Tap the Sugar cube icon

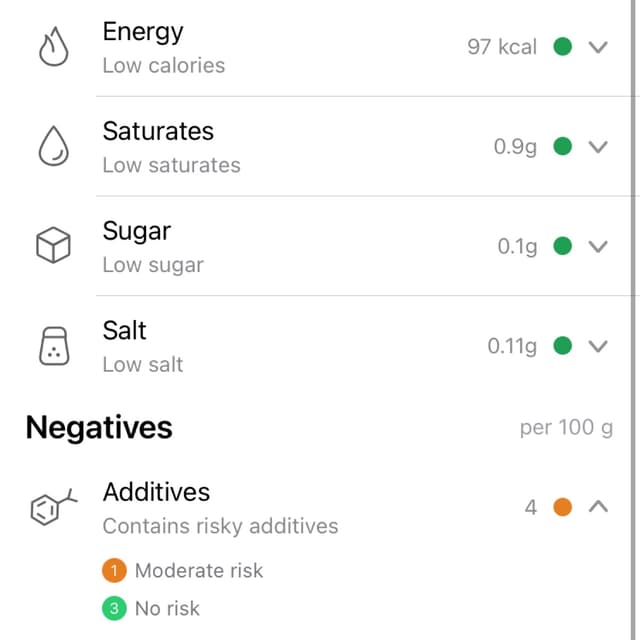coord(53,245)
